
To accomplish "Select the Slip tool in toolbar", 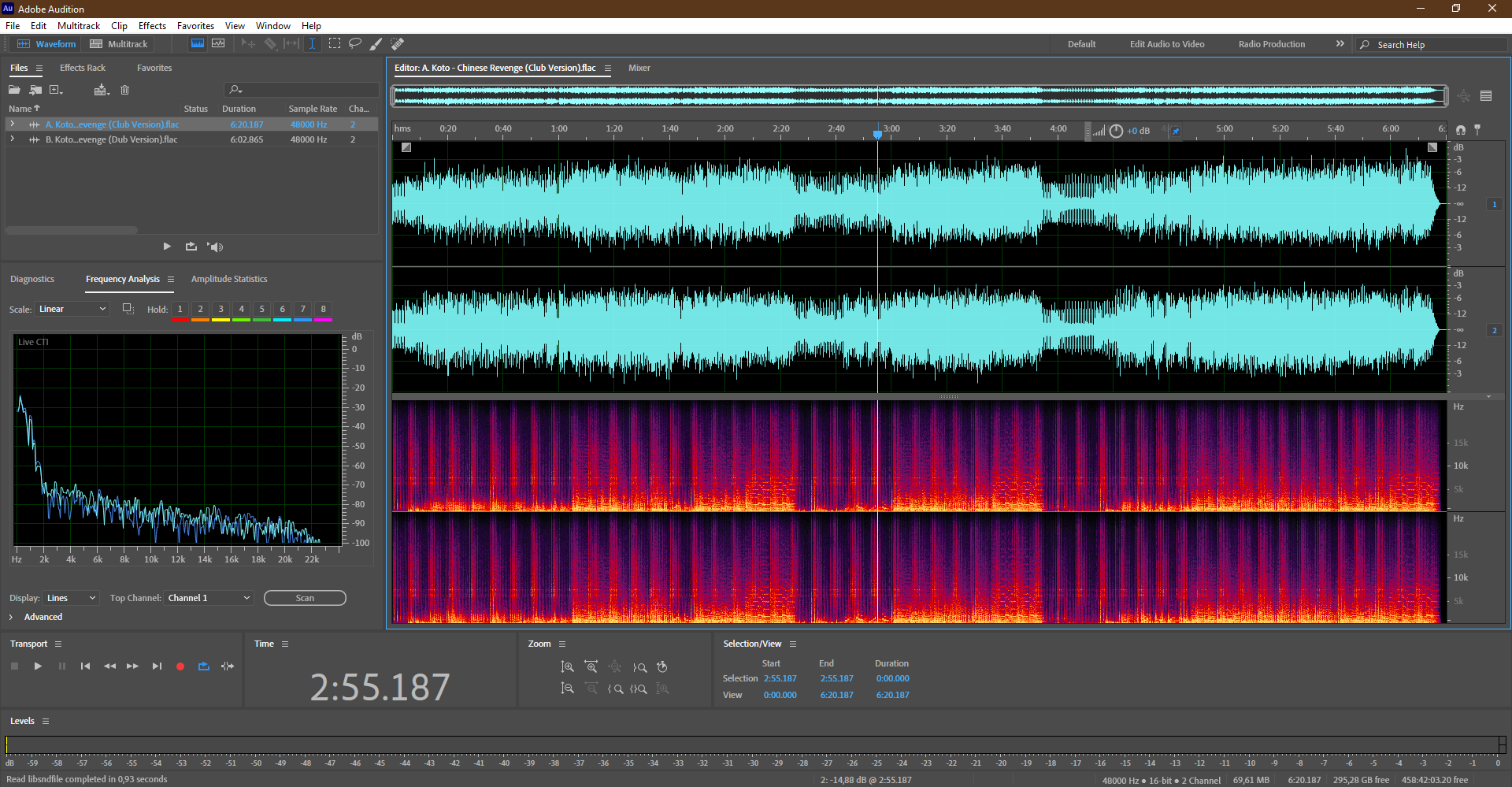I will click(291, 44).
